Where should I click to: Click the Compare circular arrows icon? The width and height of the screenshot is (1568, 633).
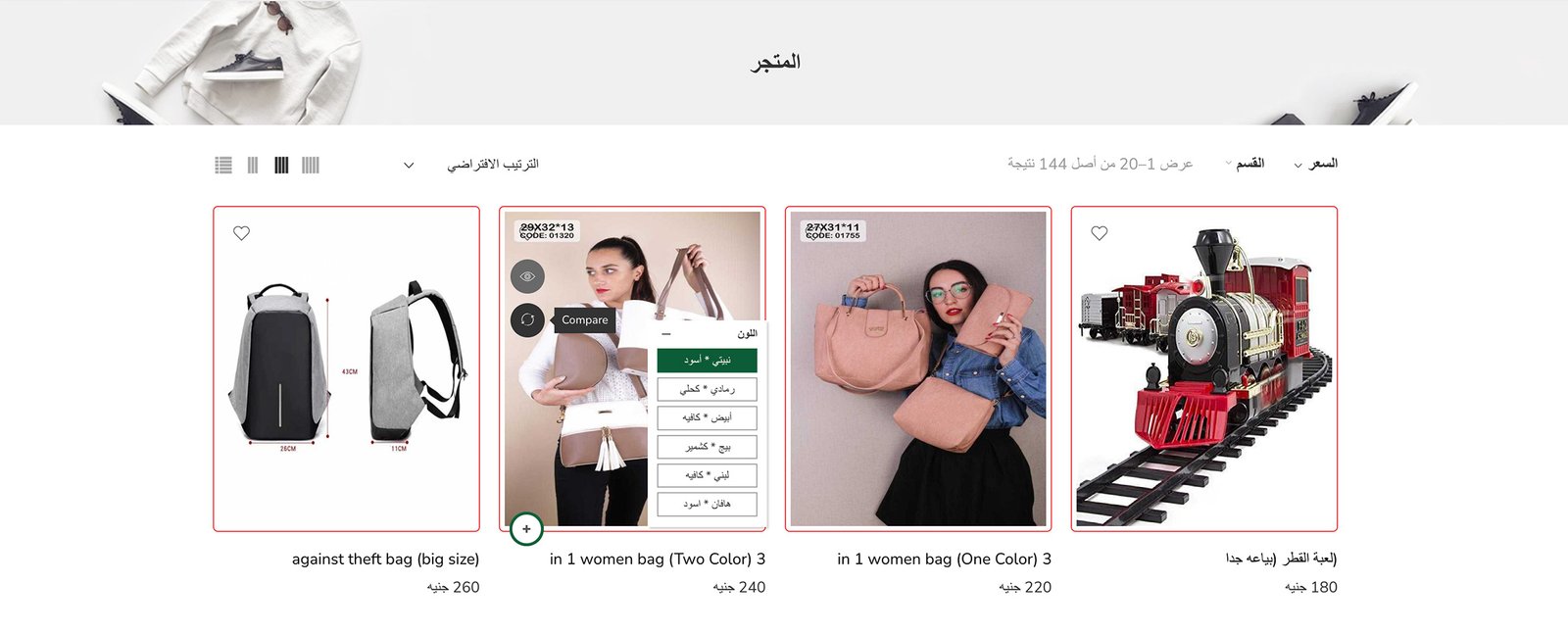click(x=527, y=319)
